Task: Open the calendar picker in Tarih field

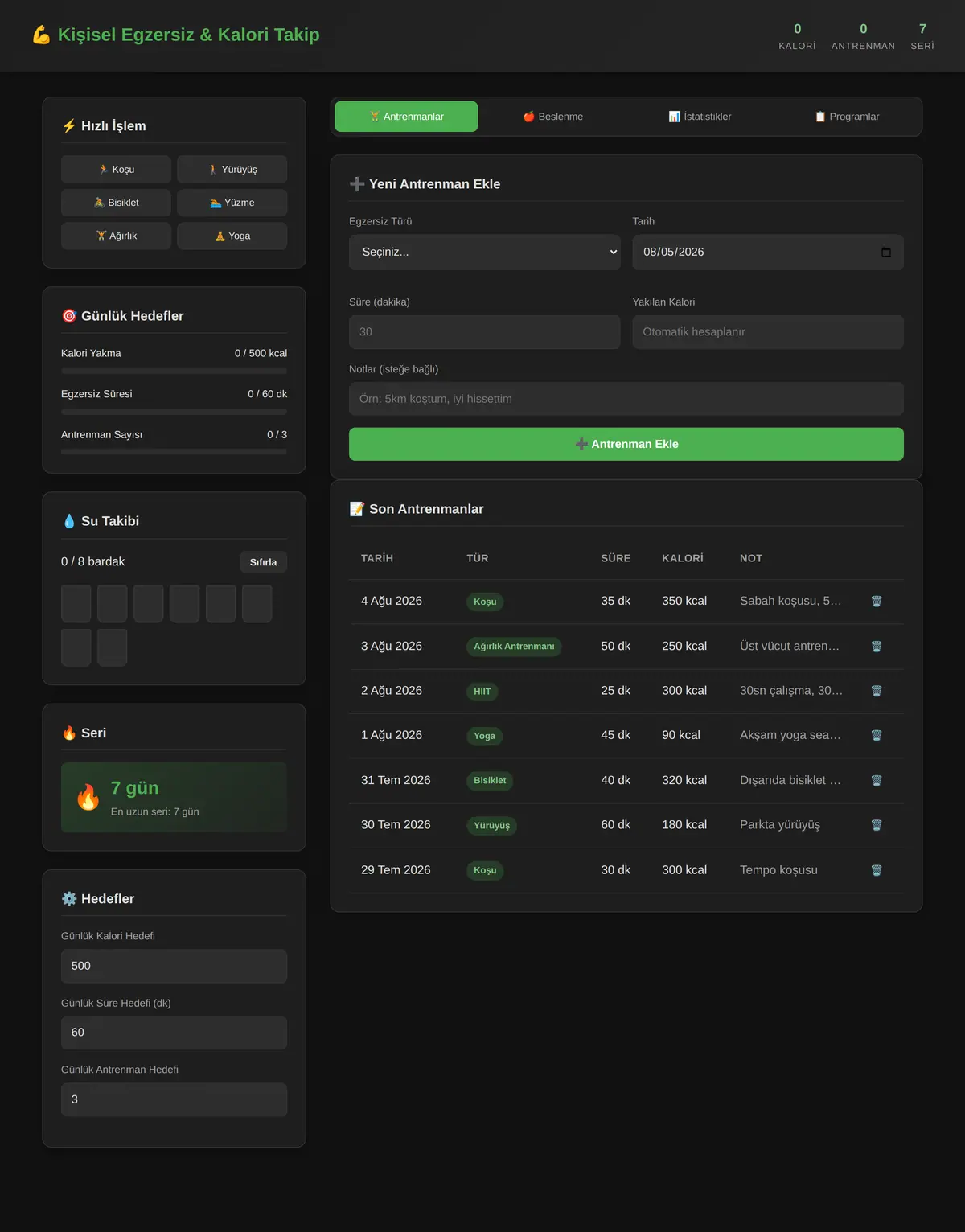Action: click(886, 252)
